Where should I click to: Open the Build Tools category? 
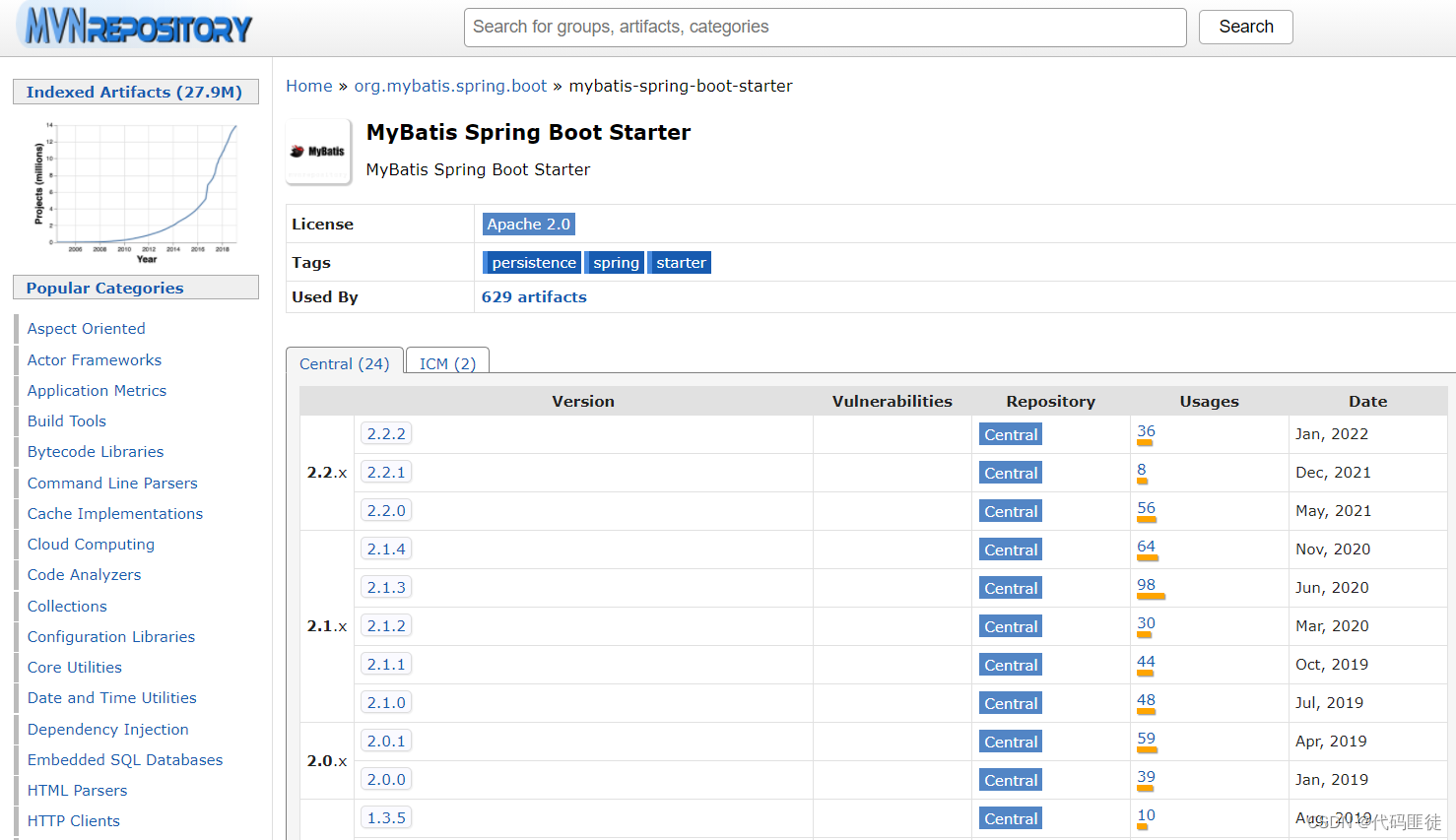pos(67,421)
